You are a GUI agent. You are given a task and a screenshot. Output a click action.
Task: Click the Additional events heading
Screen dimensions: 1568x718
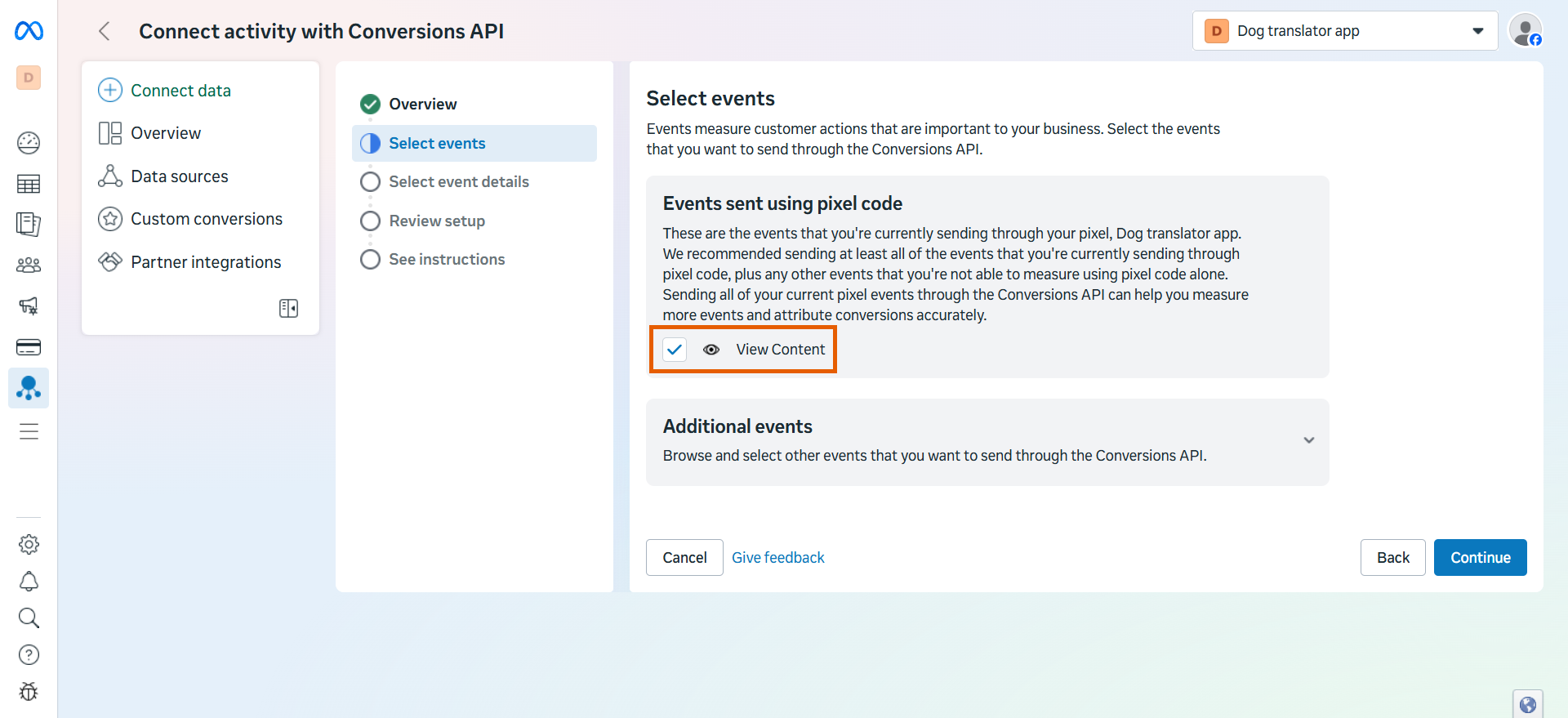737,426
